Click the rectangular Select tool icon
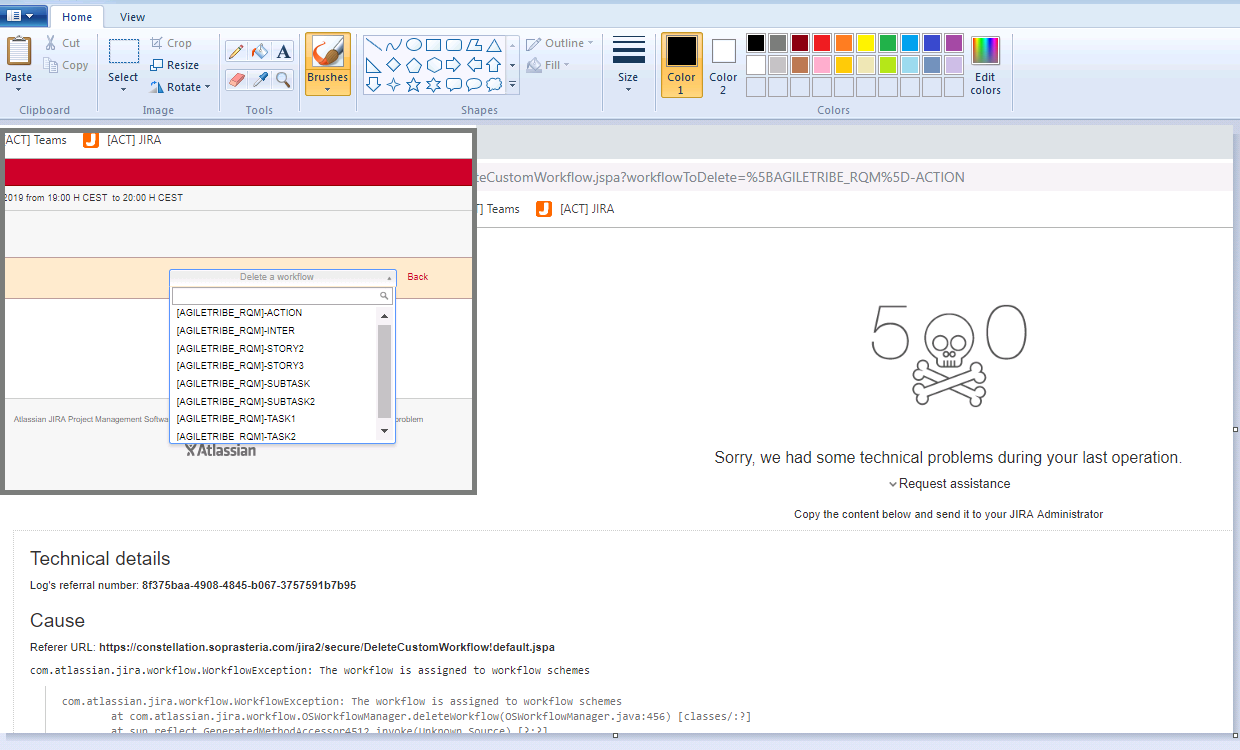 coord(123,52)
